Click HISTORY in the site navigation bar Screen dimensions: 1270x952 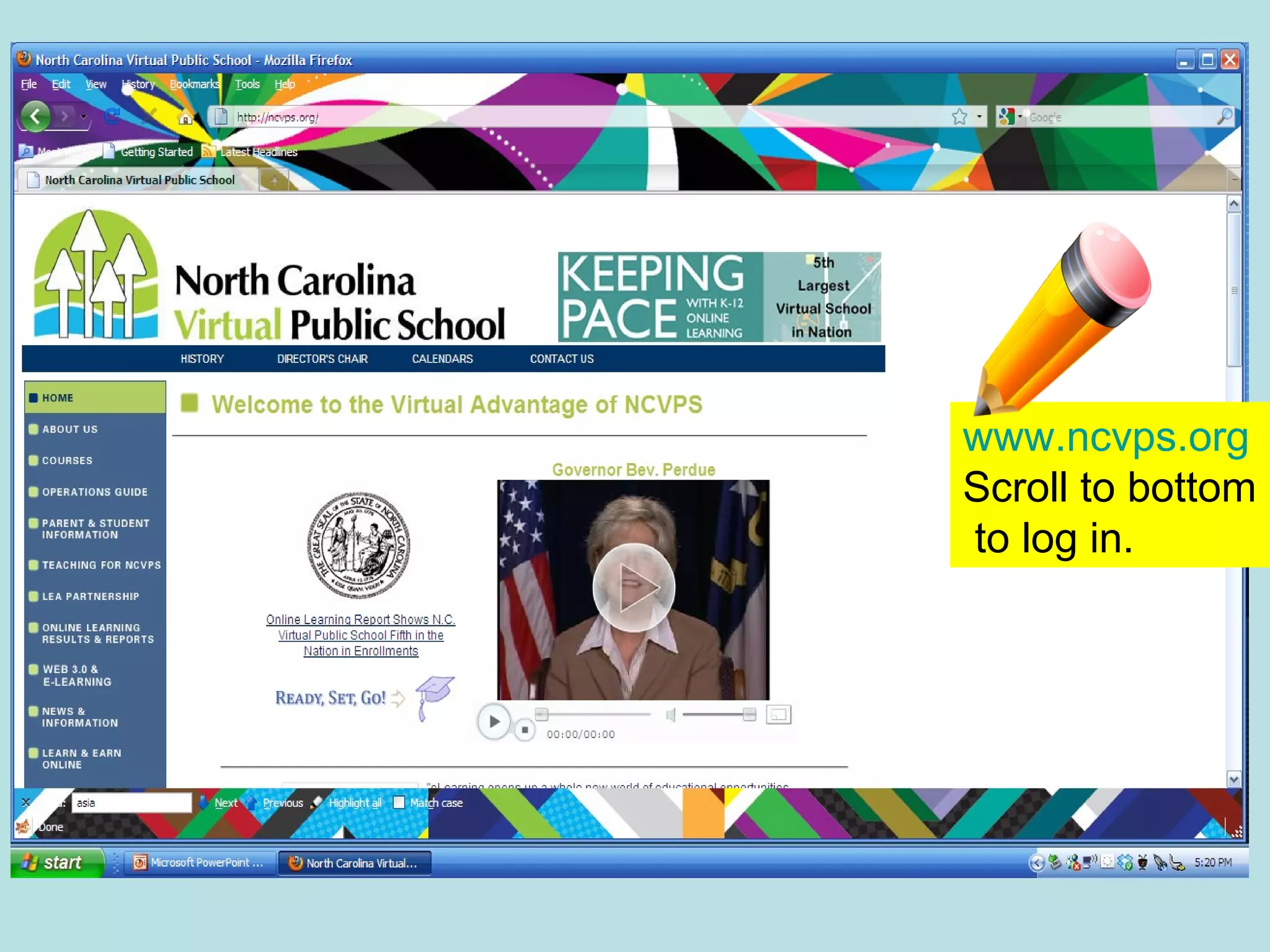[x=202, y=359]
